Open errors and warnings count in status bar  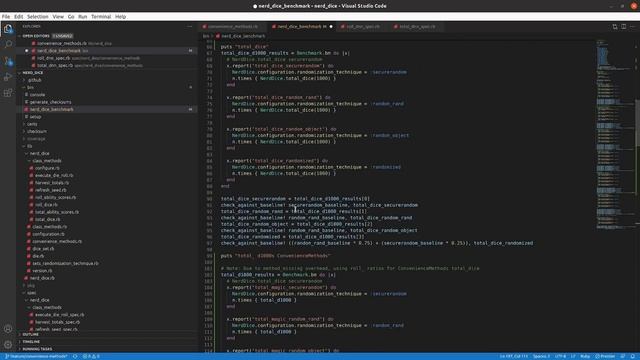(x=91, y=356)
